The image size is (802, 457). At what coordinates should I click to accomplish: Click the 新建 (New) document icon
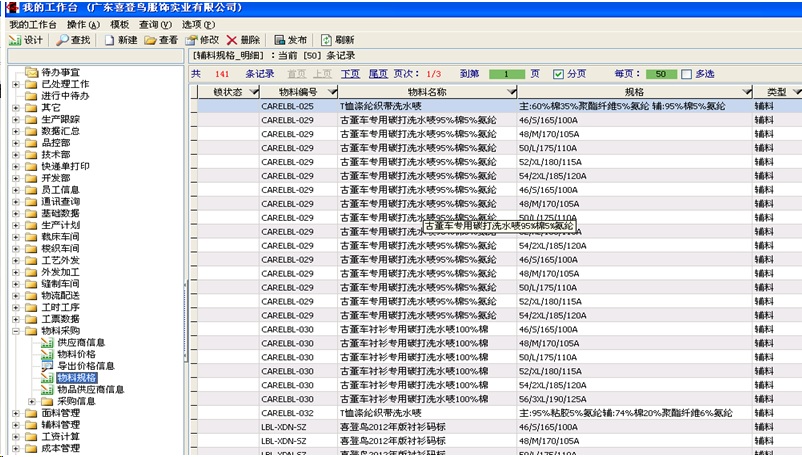(x=109, y=40)
